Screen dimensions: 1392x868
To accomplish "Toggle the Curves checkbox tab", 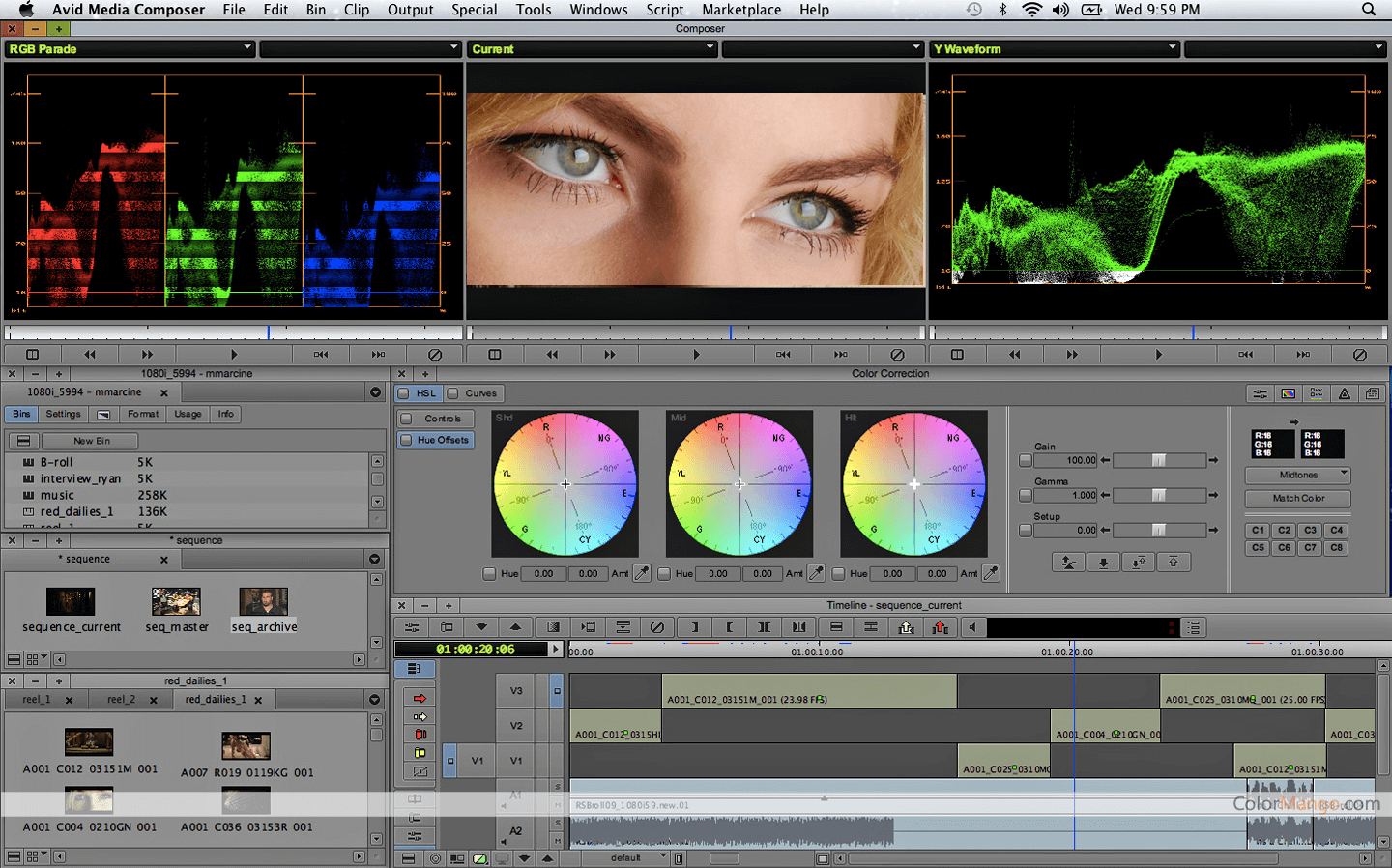I will [453, 393].
